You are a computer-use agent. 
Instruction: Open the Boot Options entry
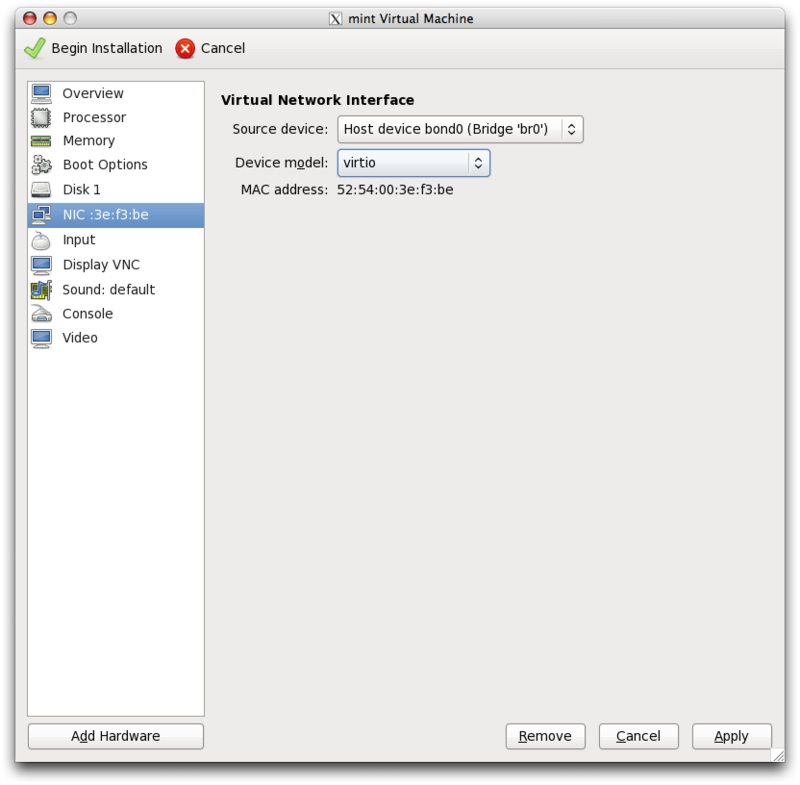[x=116, y=165]
